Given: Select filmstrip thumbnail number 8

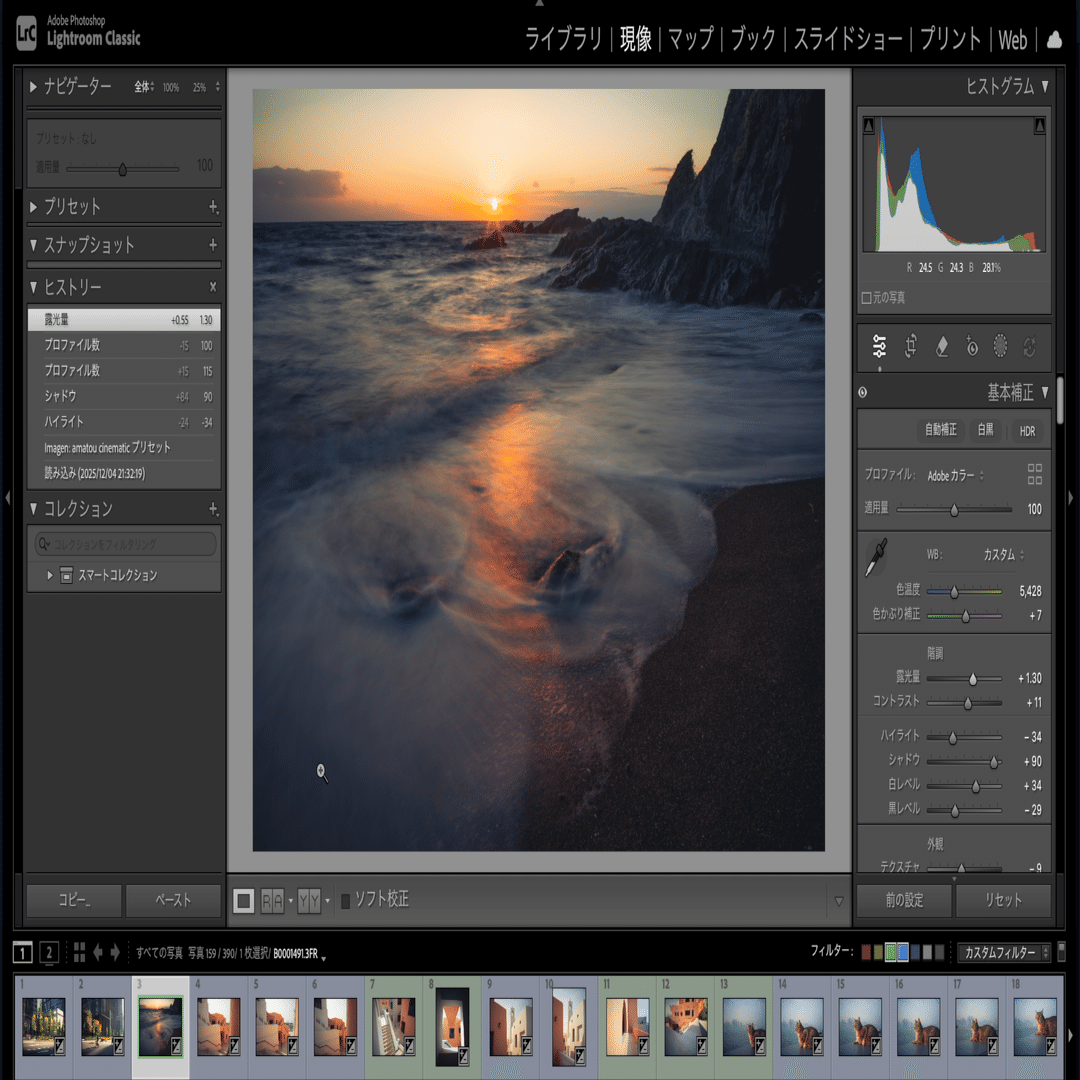Looking at the screenshot, I should tap(452, 1026).
